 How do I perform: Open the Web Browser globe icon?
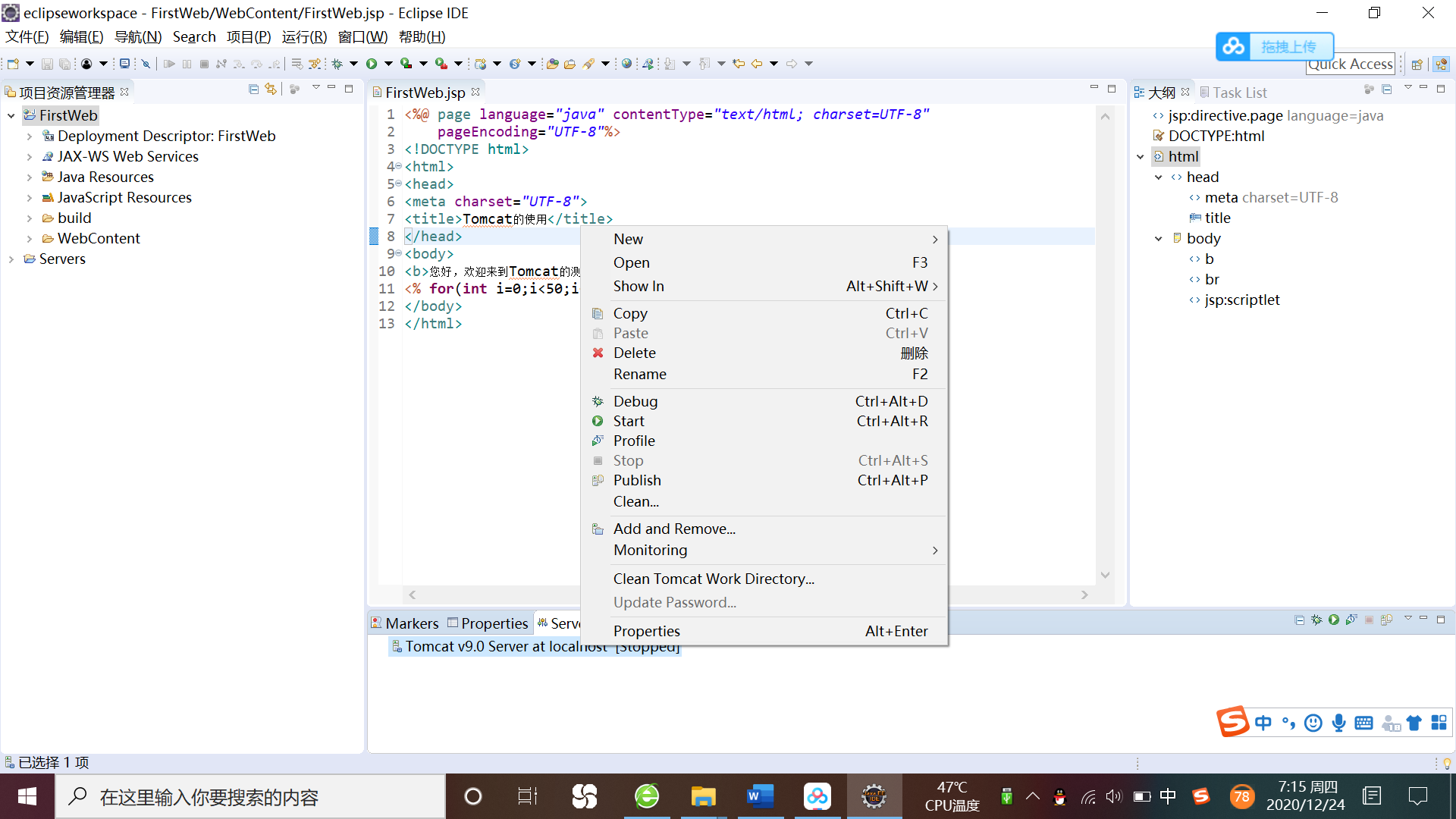[626, 64]
